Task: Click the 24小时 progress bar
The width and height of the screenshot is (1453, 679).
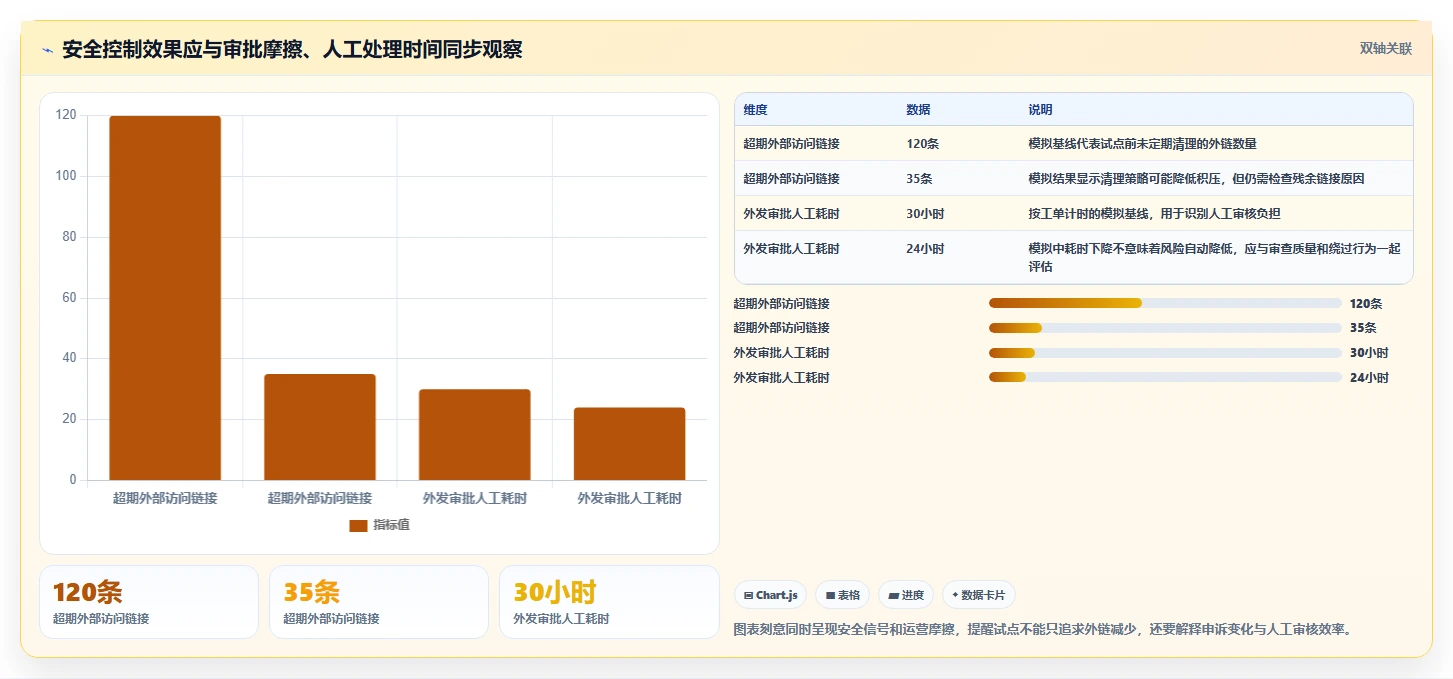Action: 1165,377
